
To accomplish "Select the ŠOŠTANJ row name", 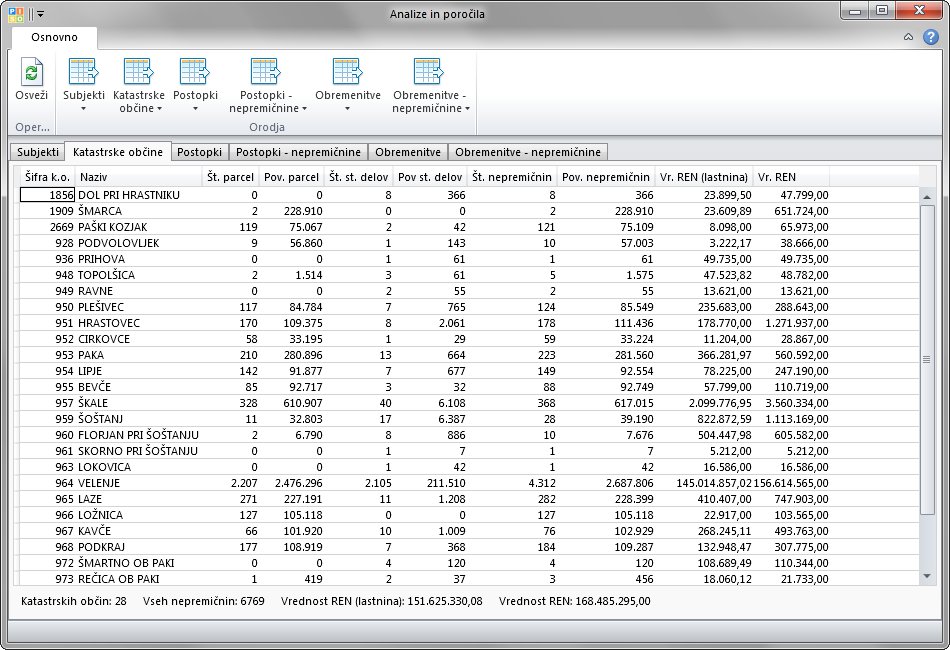I will [101, 419].
